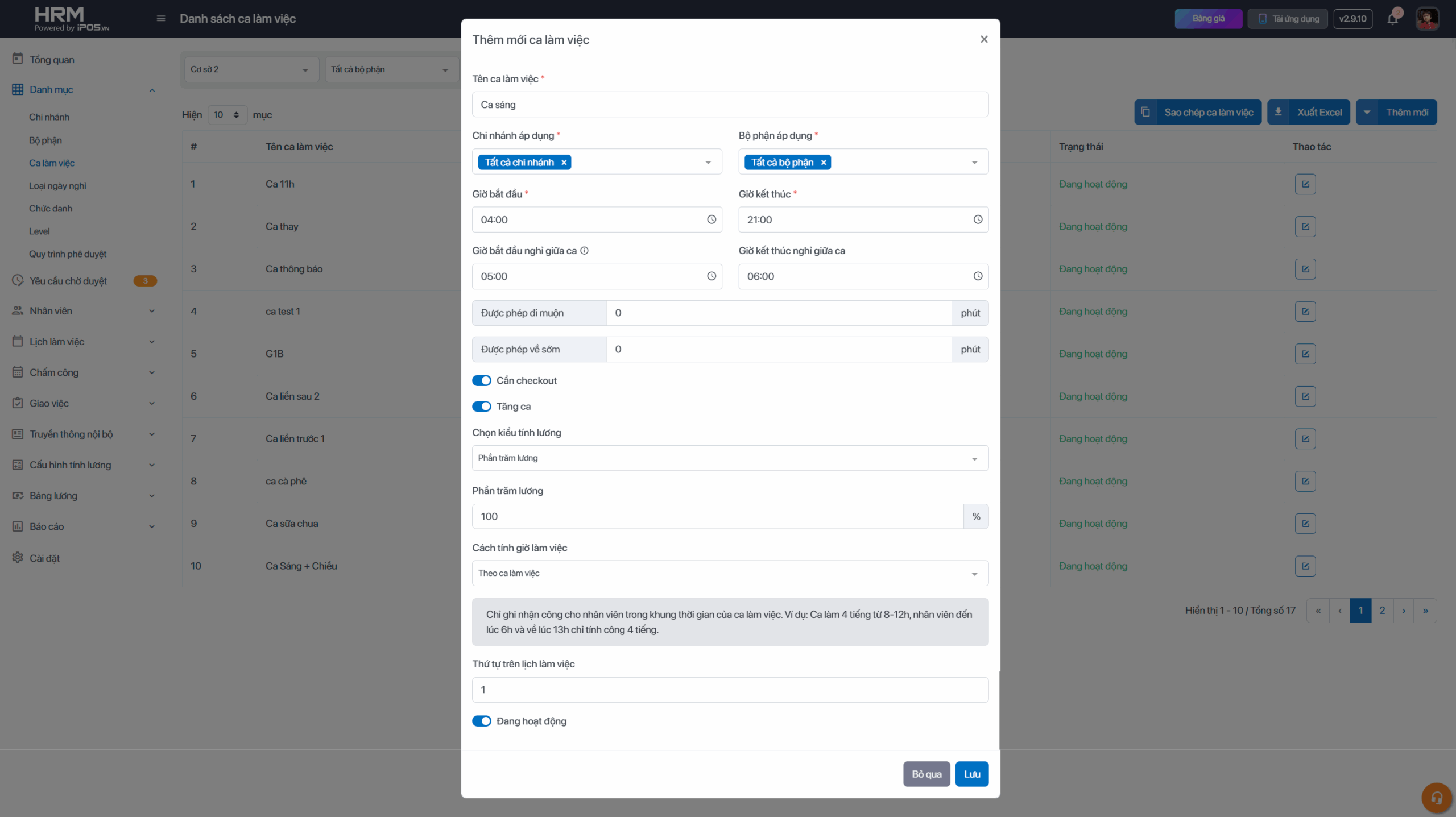Turn off the Tăng ca switch
This screenshot has height=817, width=1456.
click(482, 407)
